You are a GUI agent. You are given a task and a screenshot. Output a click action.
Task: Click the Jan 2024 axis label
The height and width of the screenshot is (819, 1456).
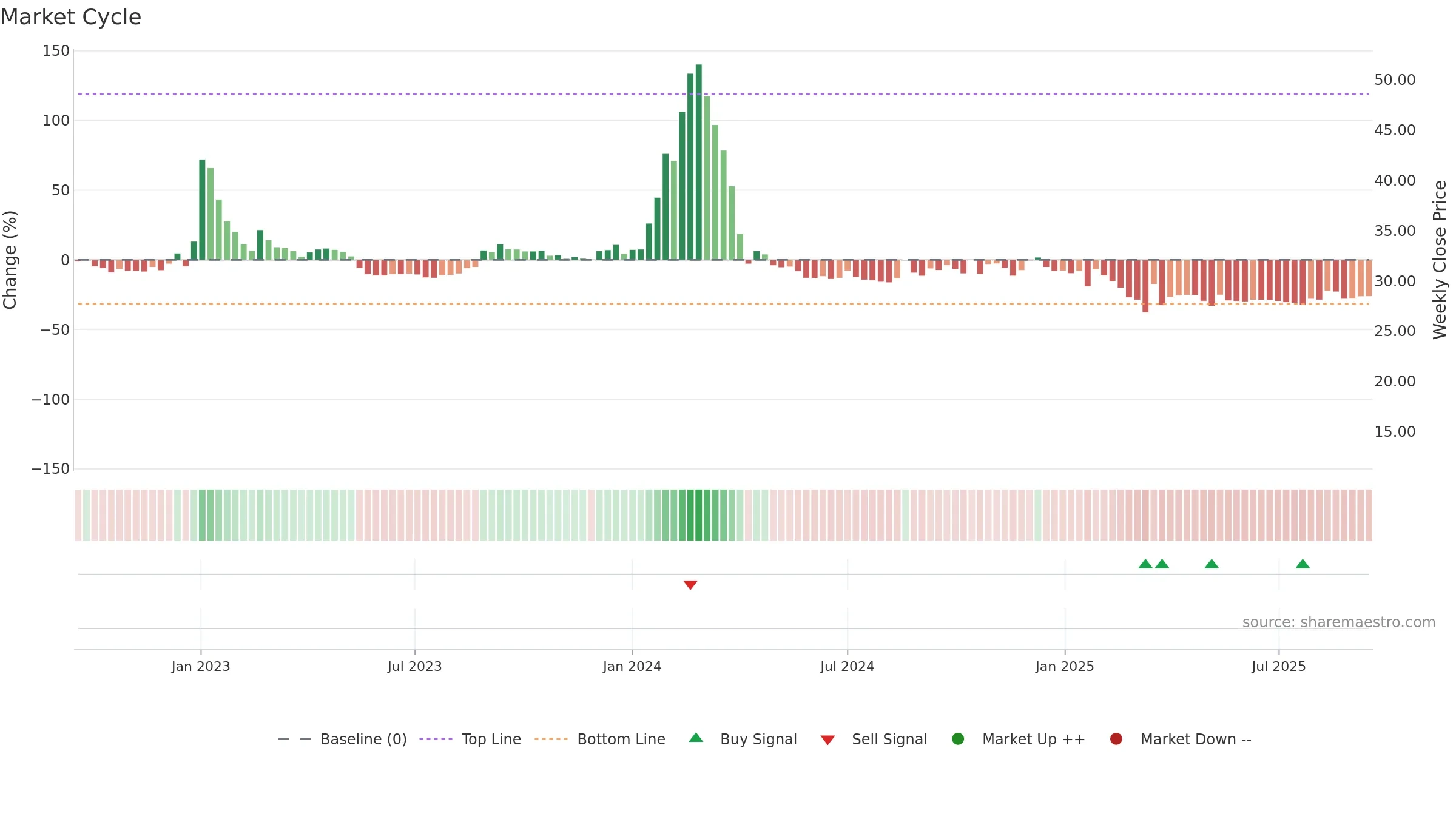(x=632, y=666)
